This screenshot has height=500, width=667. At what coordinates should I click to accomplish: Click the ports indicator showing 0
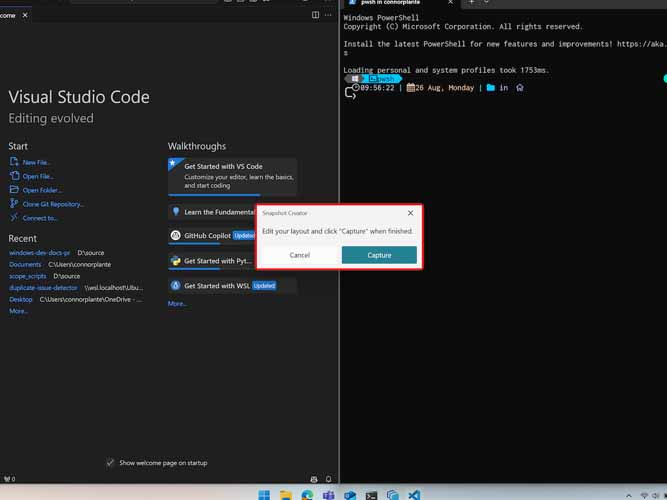coord(9,479)
